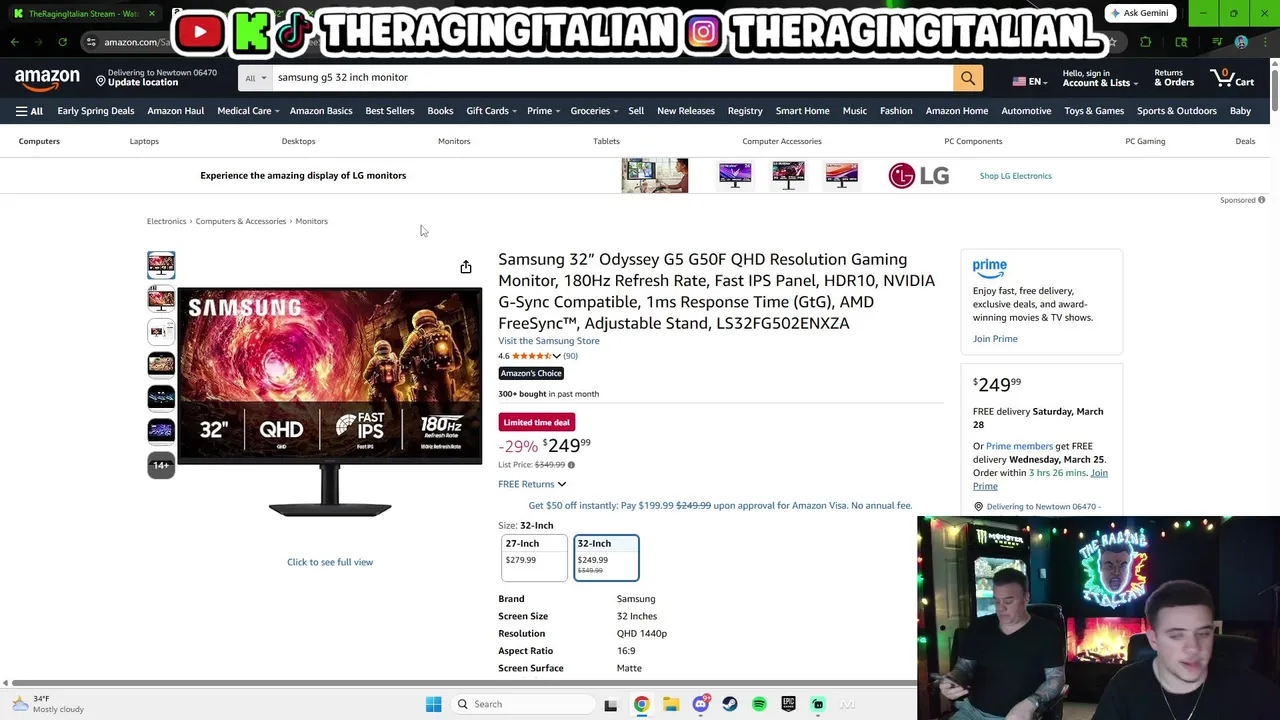Open the All hamburger menu
Viewport: 1280px width, 720px height.
click(29, 111)
